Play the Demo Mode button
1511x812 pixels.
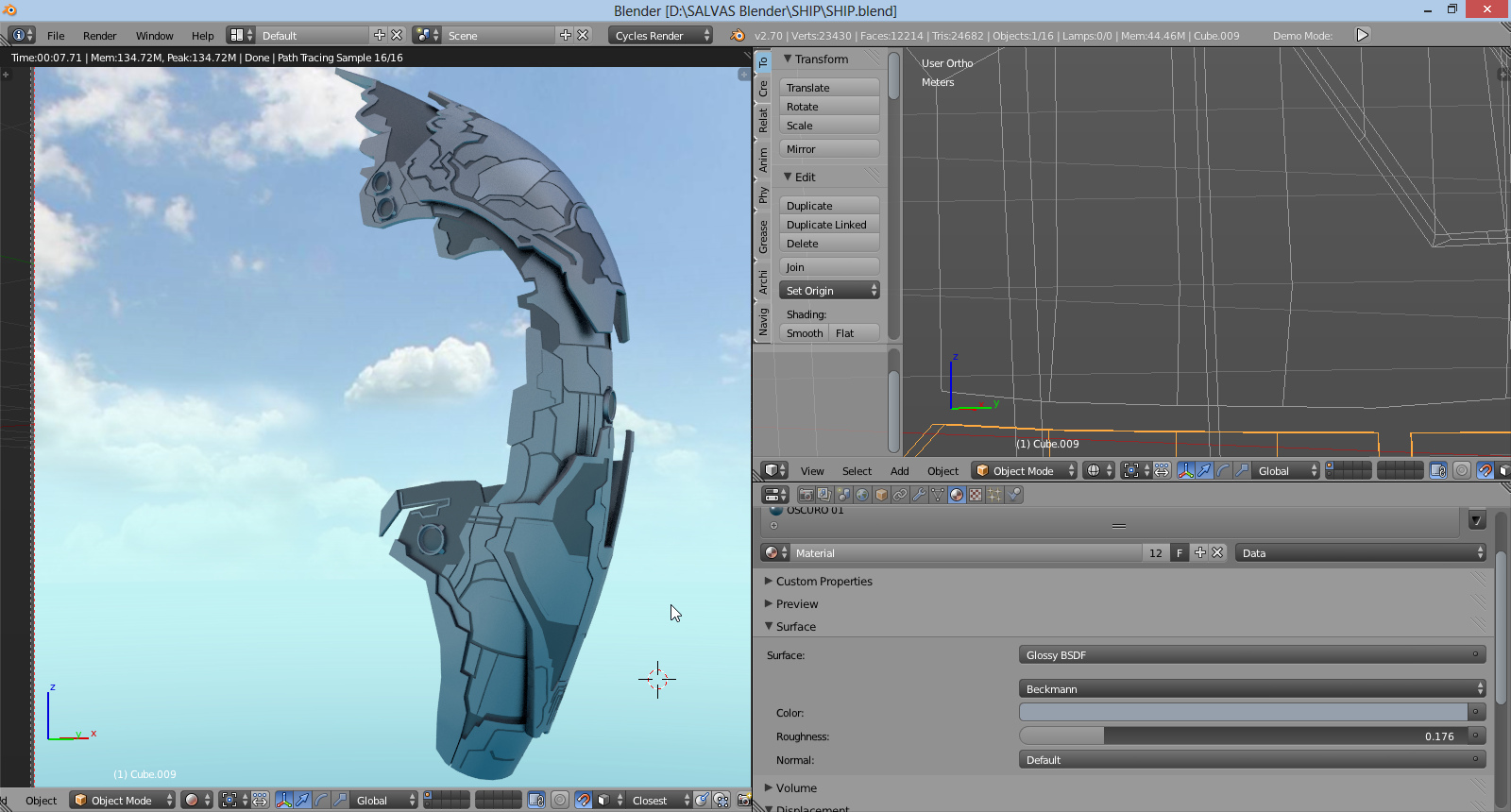click(1362, 35)
